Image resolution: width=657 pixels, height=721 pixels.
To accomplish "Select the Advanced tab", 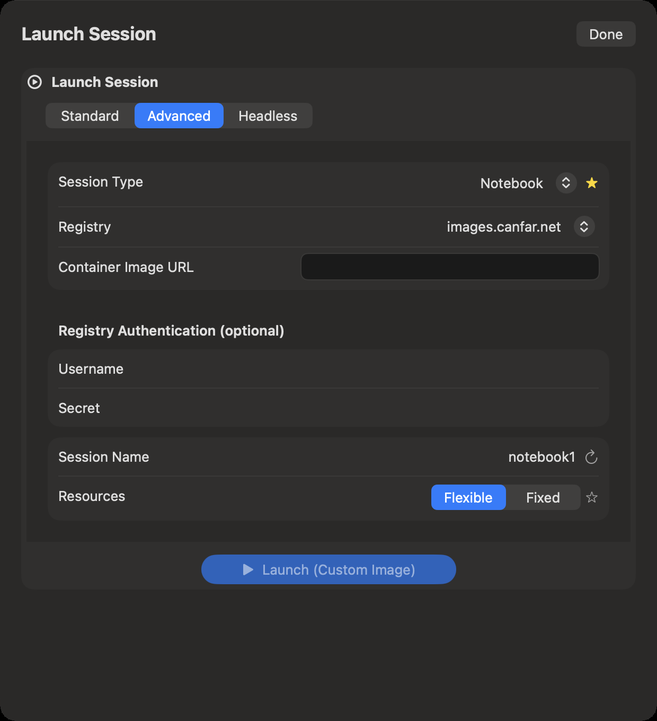I will point(179,116).
